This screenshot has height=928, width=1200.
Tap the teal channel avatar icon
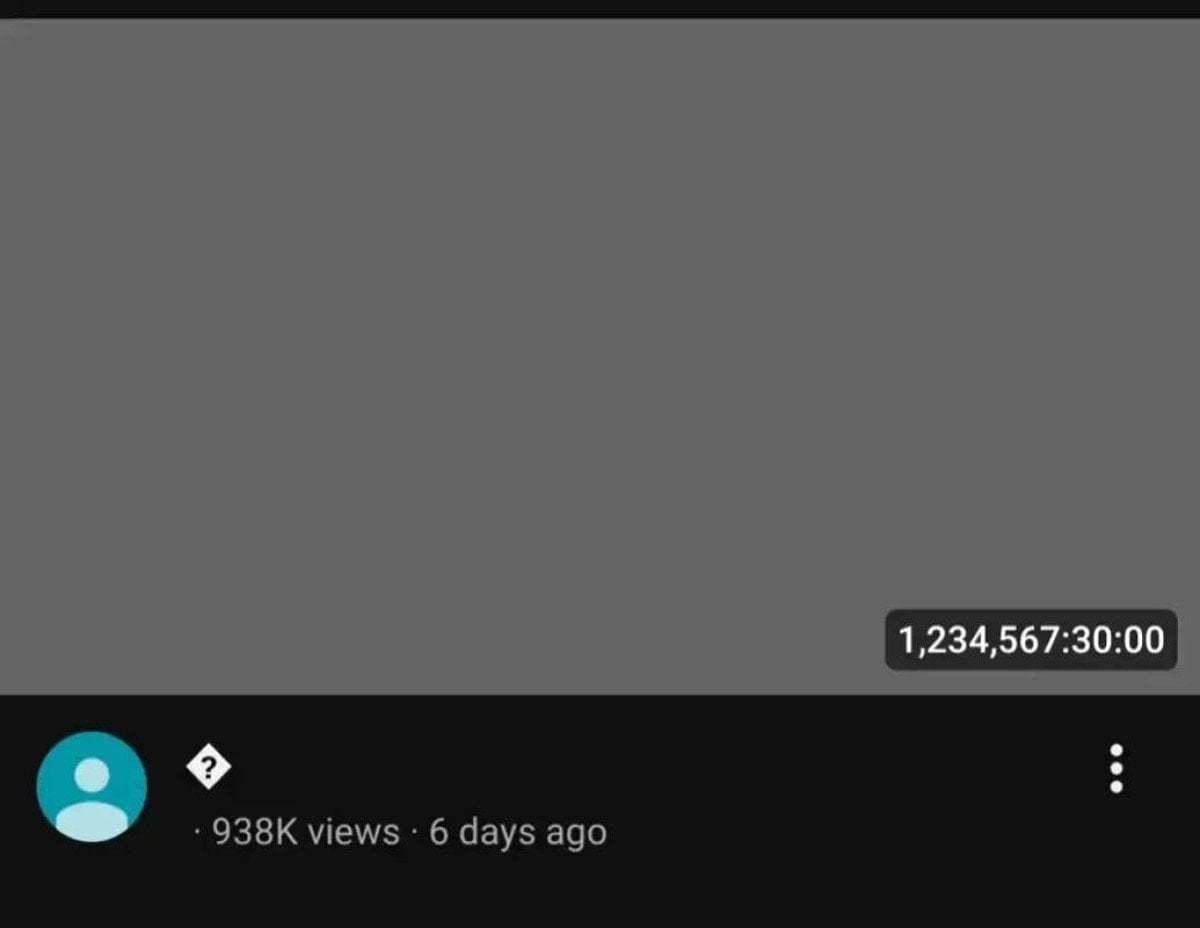[x=92, y=787]
